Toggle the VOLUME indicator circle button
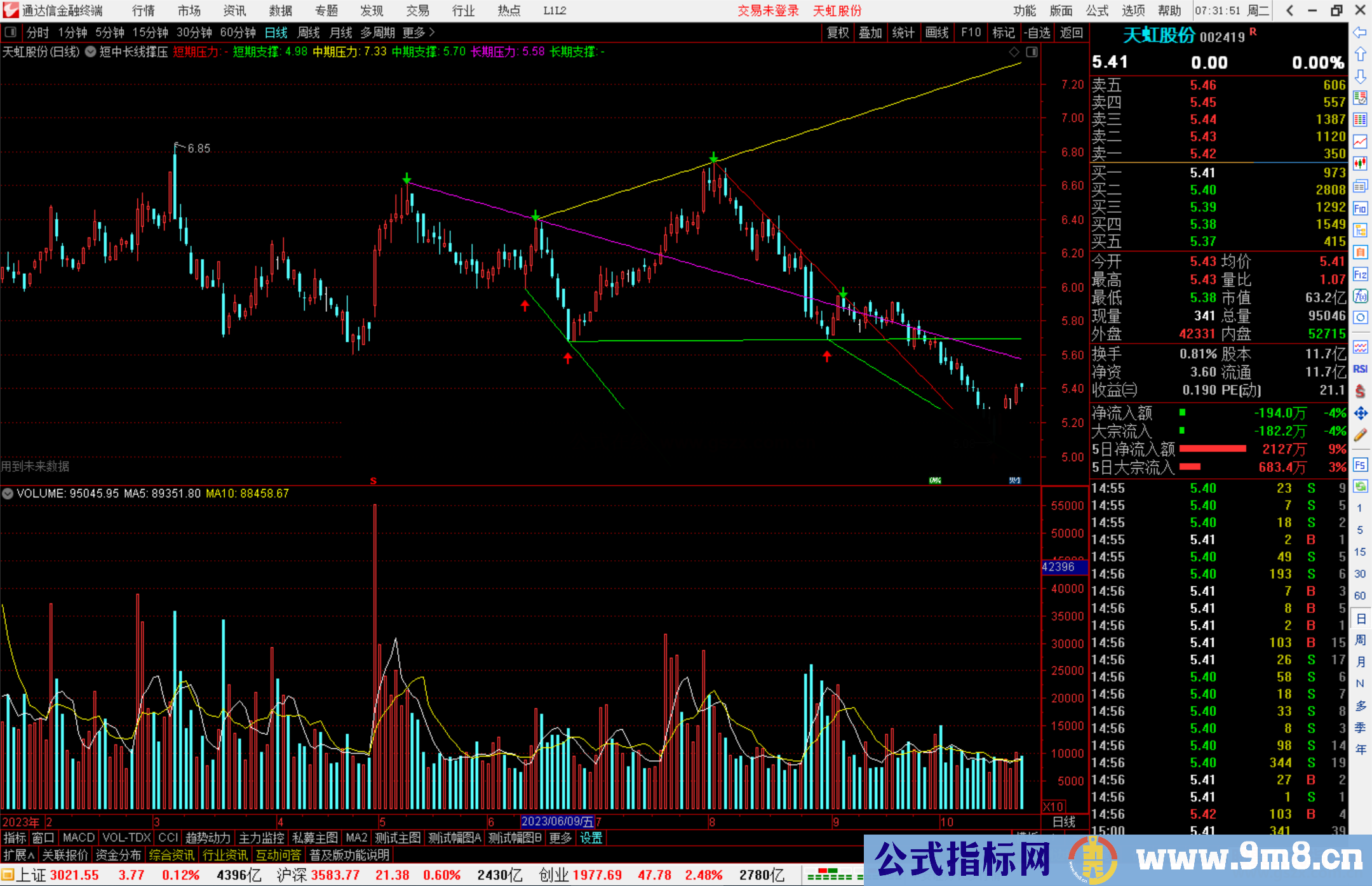Screen dimensions: 1372x886 (8, 493)
